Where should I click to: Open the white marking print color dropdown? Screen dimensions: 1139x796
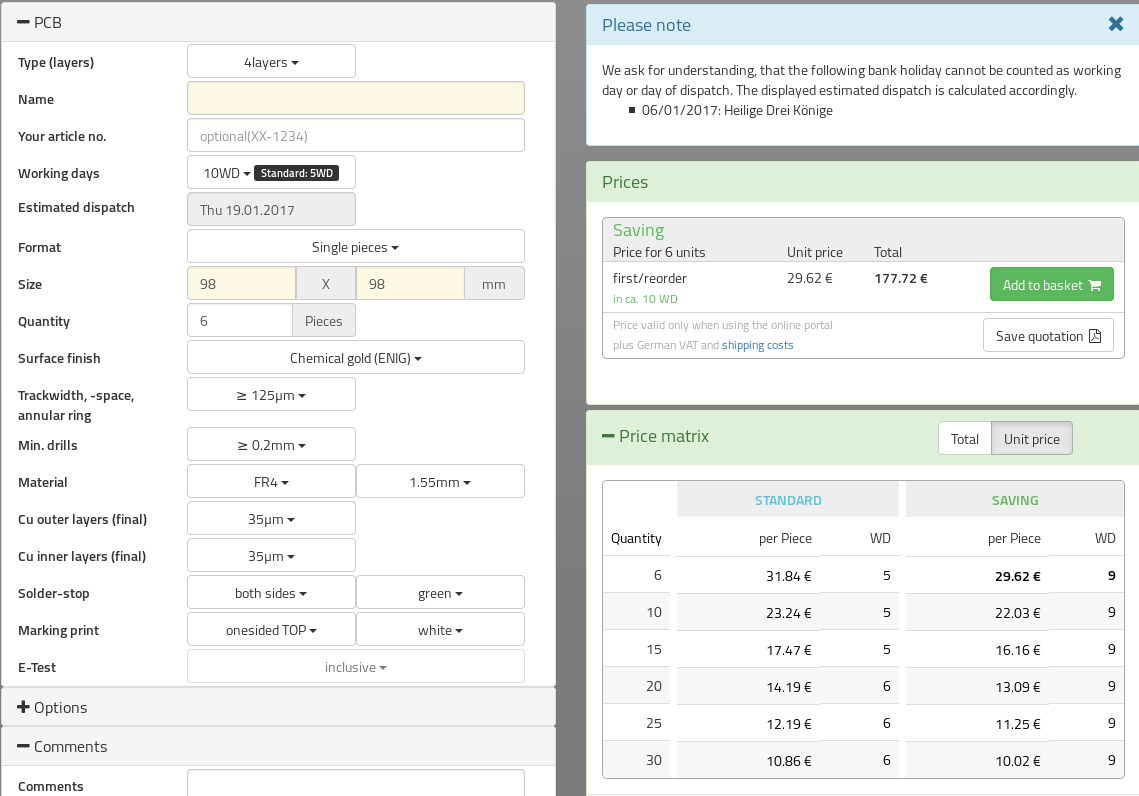click(440, 630)
